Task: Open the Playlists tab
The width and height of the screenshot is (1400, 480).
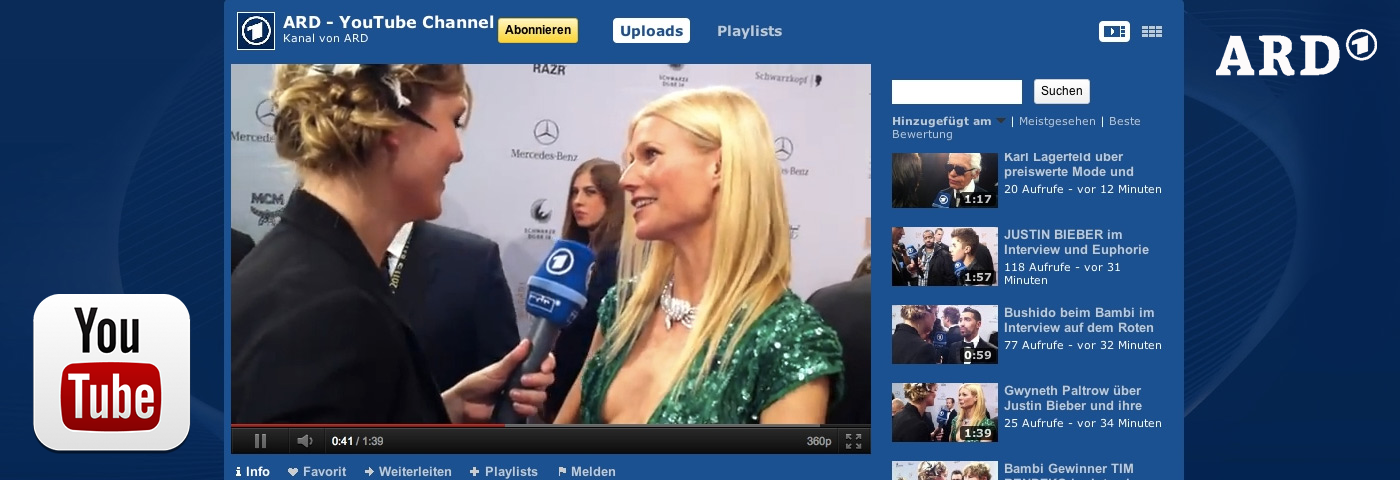Action: 749,31
